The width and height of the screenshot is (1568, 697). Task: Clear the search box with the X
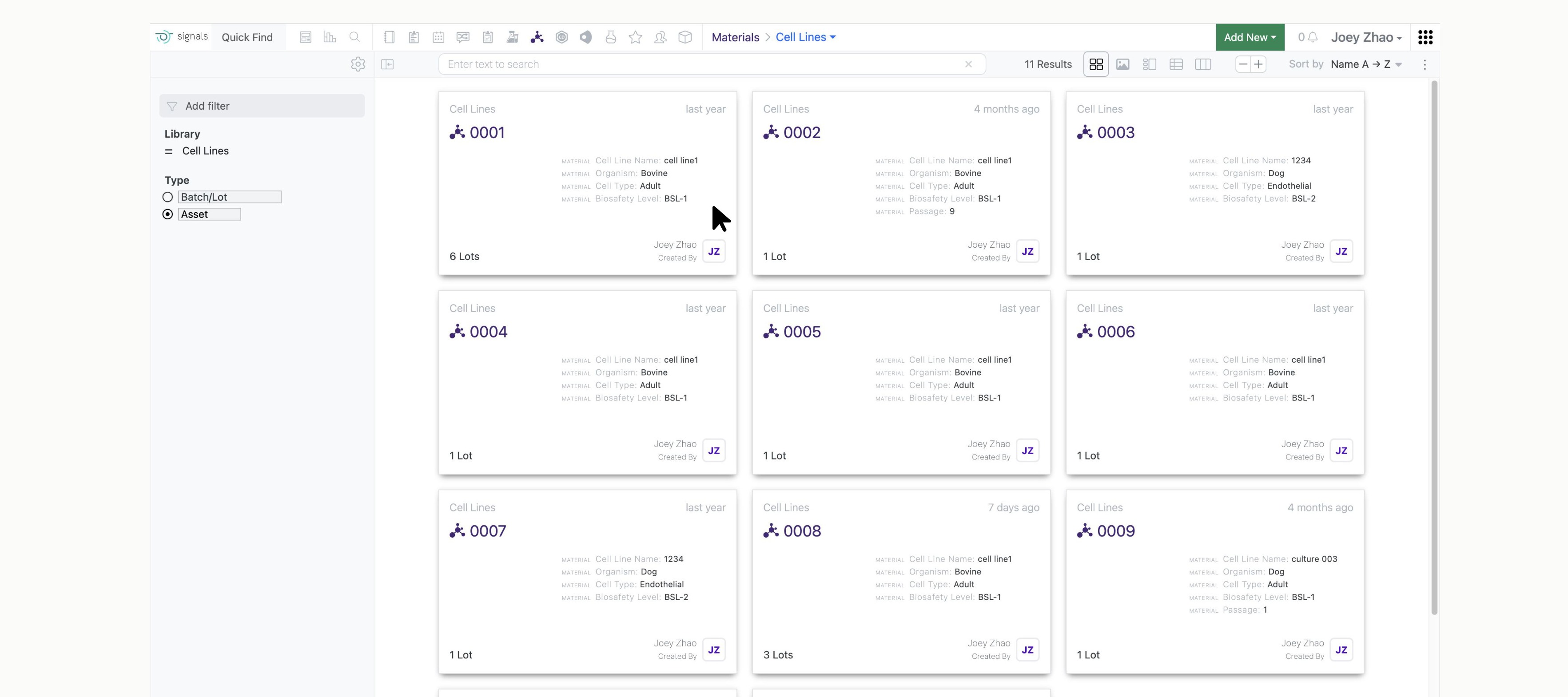coord(968,64)
